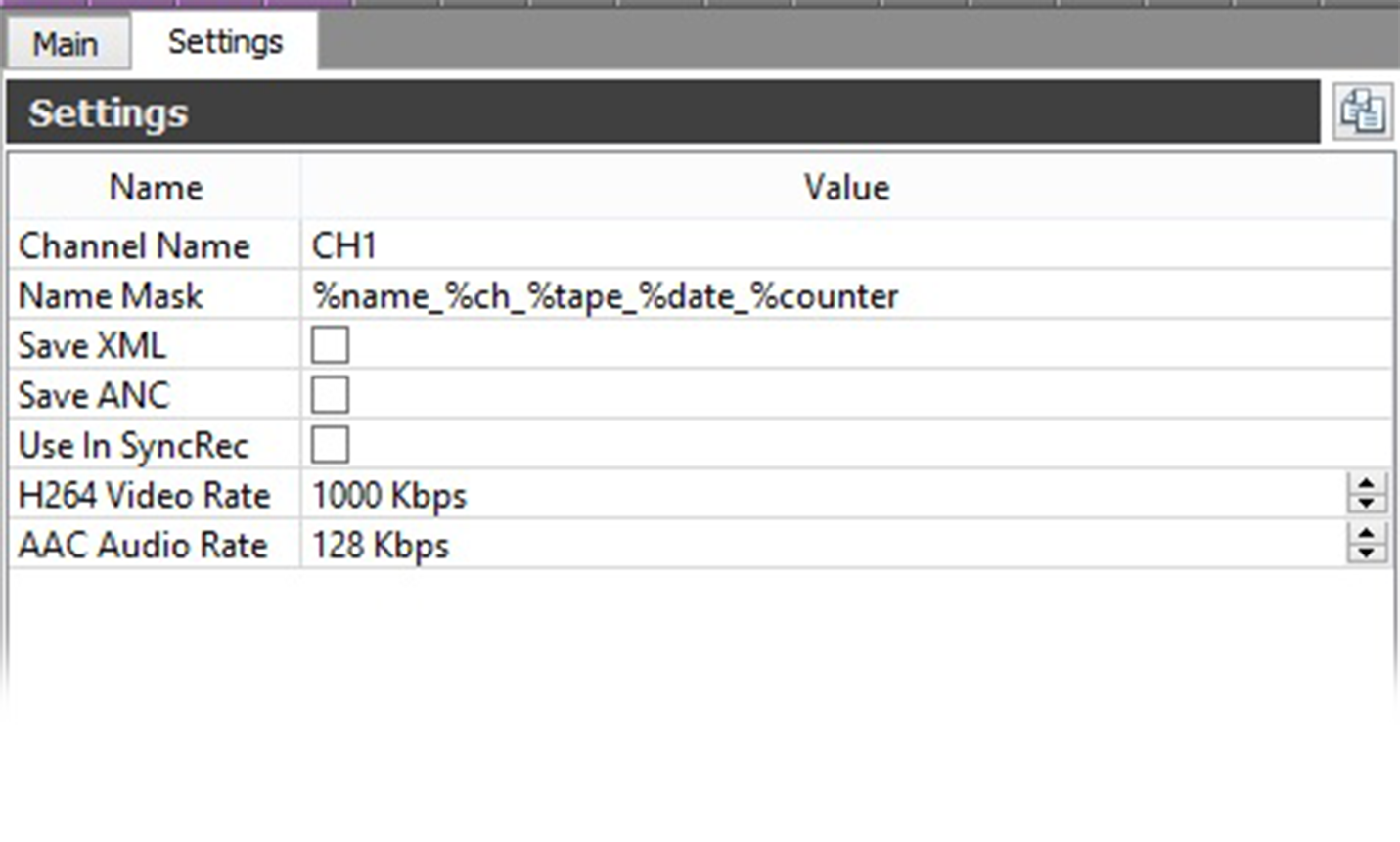Image resolution: width=1400 pixels, height=842 pixels.
Task: Check the Use In SyncRec option
Action: tap(330, 444)
